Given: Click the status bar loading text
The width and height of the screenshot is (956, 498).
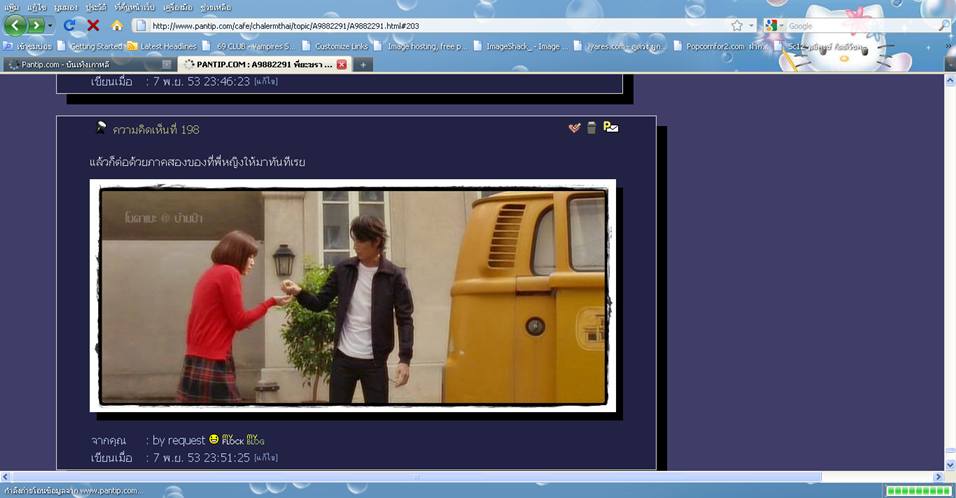Looking at the screenshot, I should click(74, 491).
